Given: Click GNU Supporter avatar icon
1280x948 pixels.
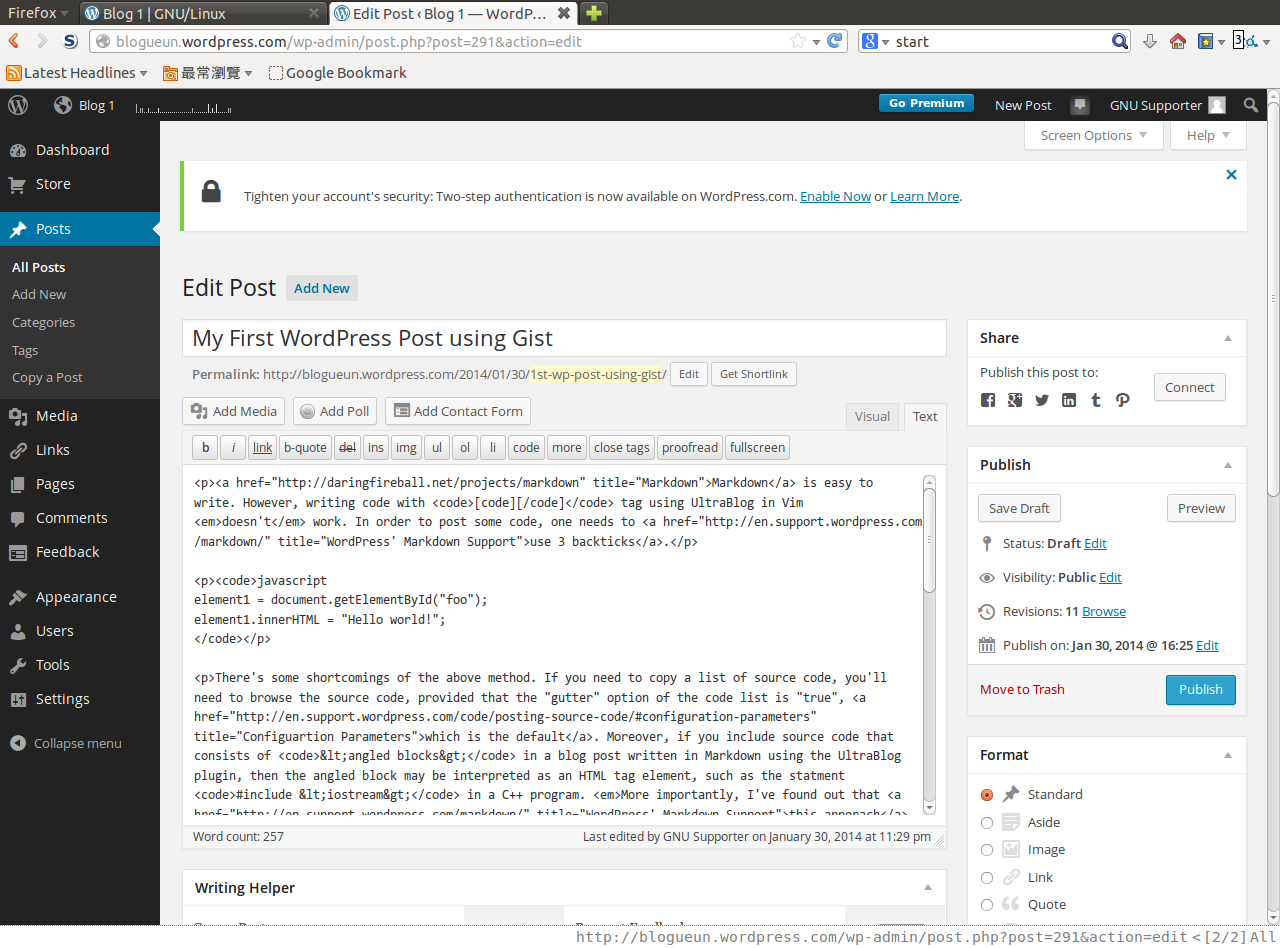Looking at the screenshot, I should click(1217, 105).
